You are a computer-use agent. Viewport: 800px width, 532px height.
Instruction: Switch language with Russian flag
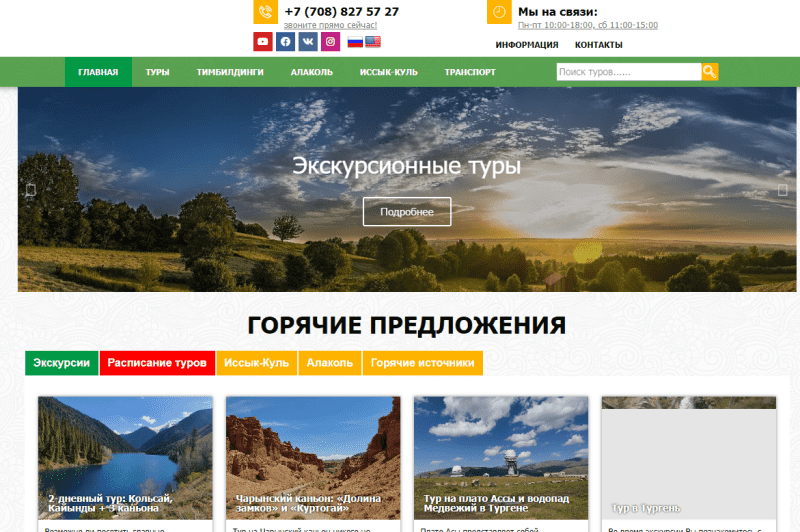(355, 42)
